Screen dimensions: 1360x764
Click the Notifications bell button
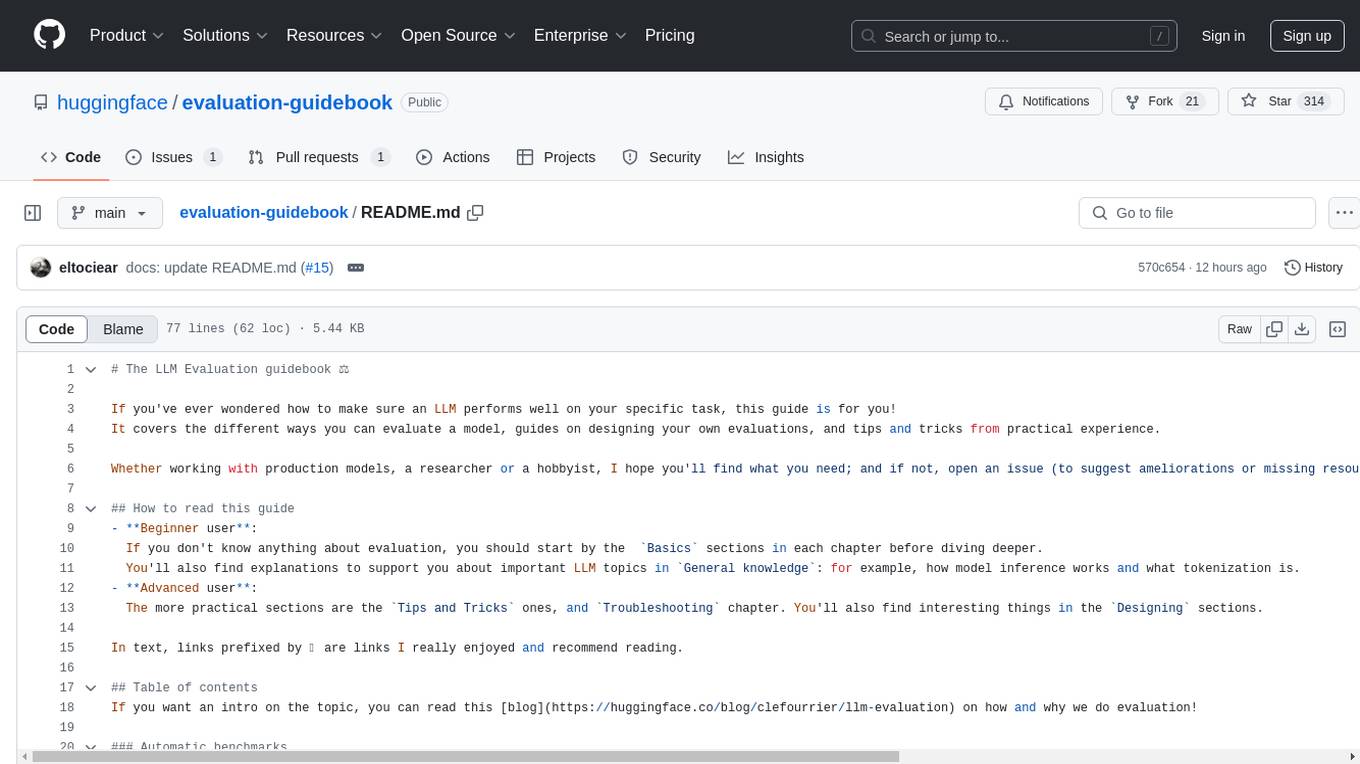(1044, 102)
